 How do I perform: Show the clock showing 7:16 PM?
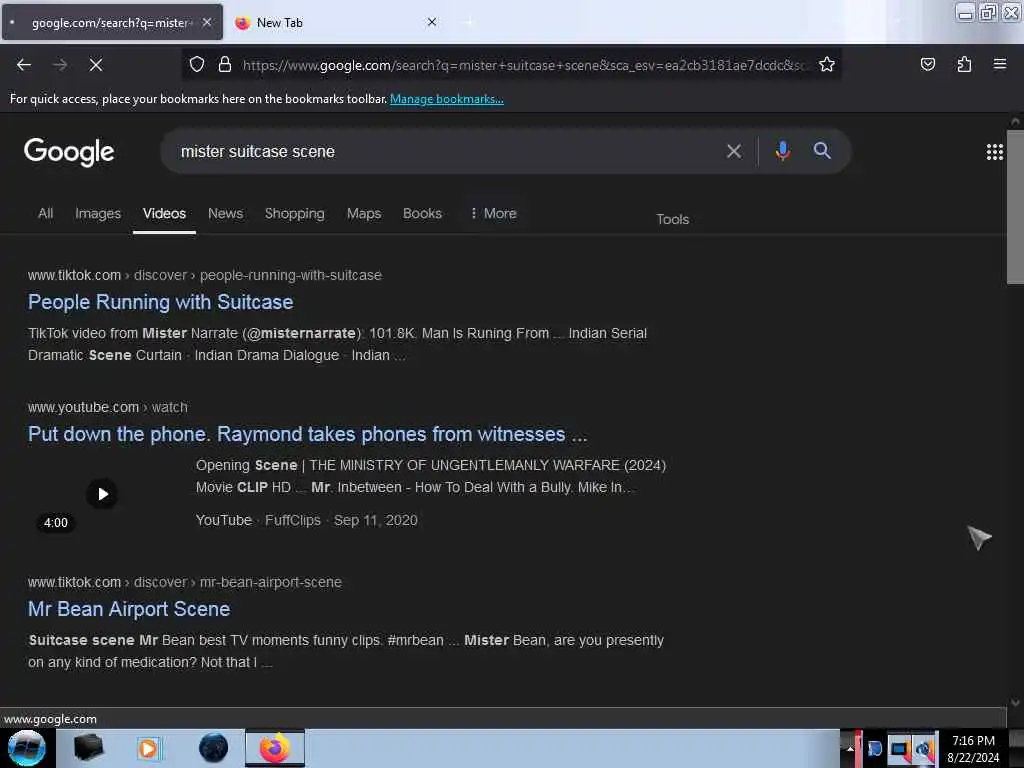[x=973, y=749]
